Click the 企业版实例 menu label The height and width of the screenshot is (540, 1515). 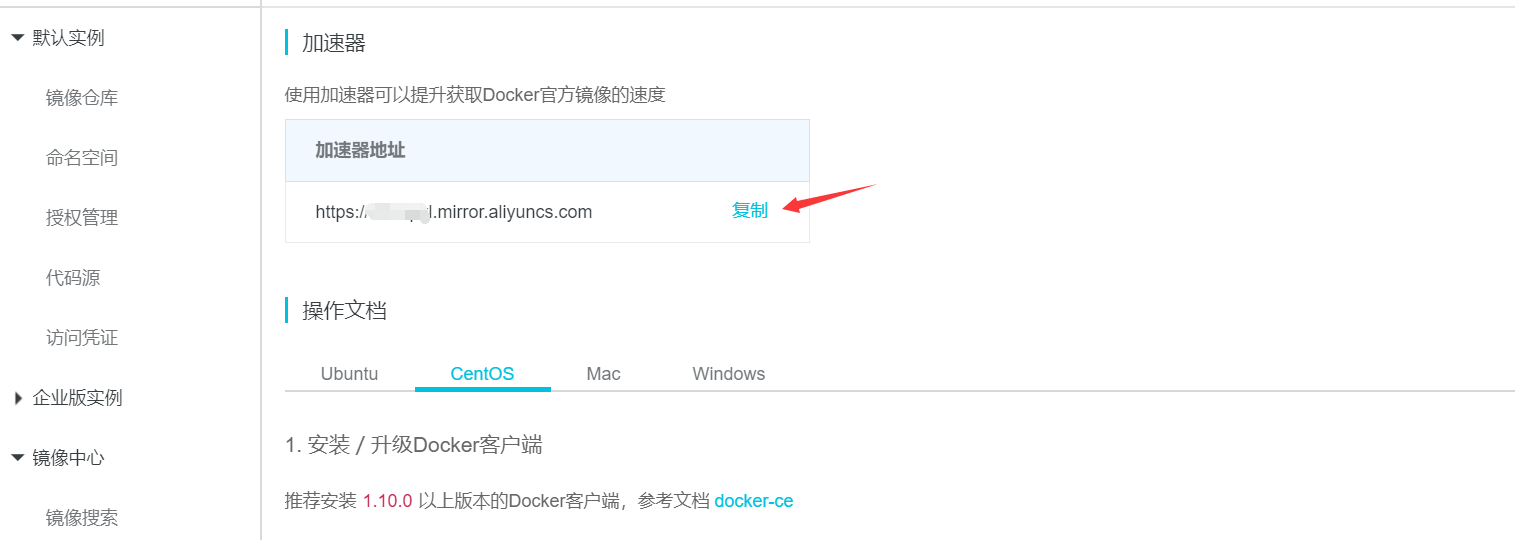tap(78, 398)
